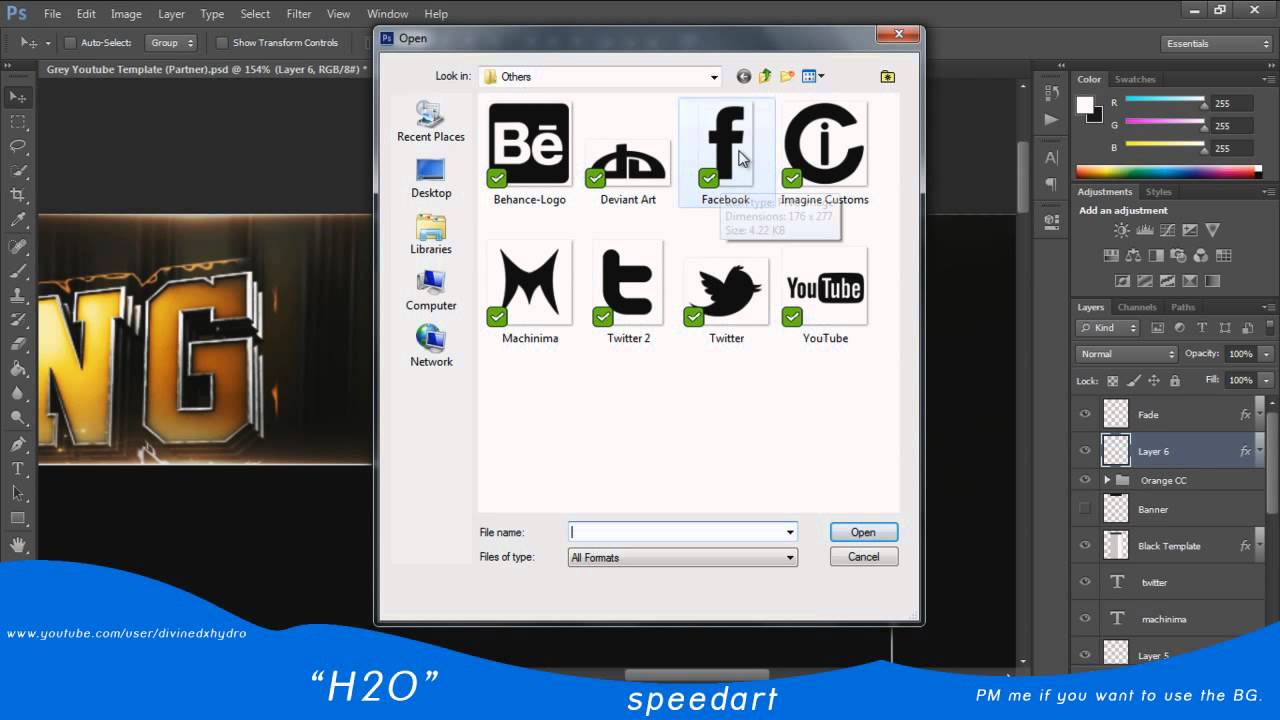
Task: Hide the Fade layer
Action: click(1085, 414)
